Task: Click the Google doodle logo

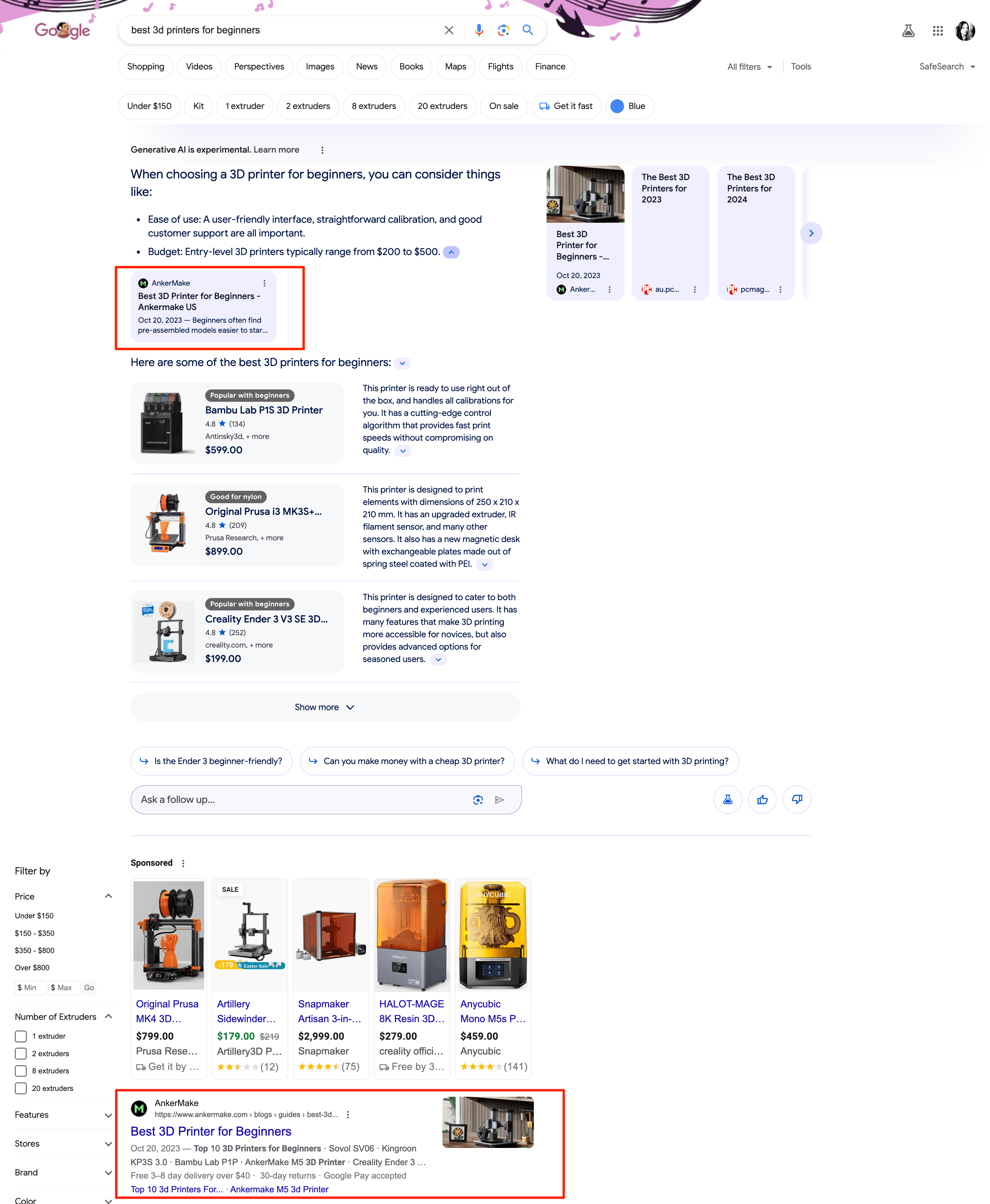Action: pyautogui.click(x=62, y=30)
